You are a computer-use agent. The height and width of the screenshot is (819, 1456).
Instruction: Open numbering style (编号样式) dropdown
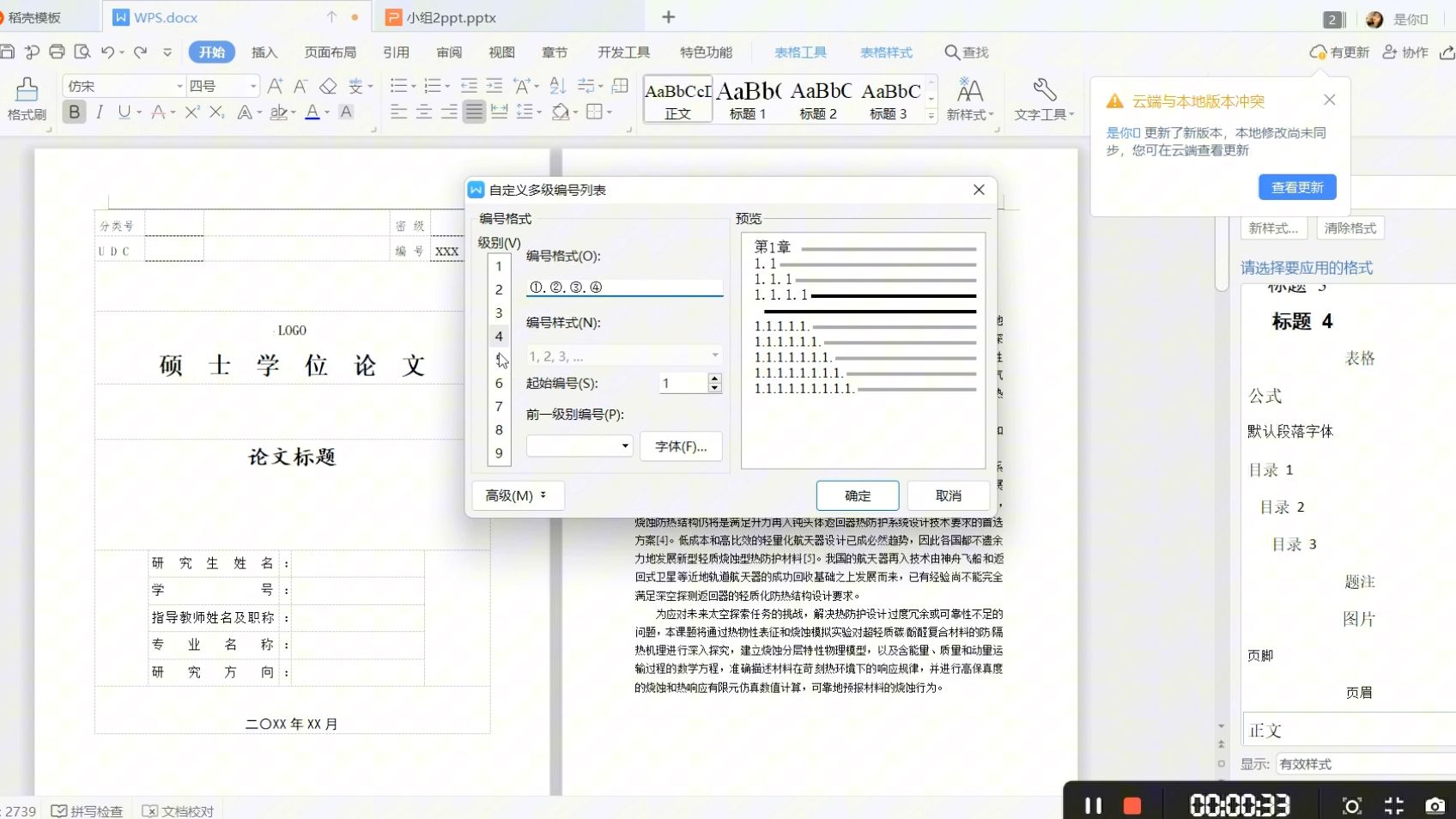pyautogui.click(x=714, y=355)
